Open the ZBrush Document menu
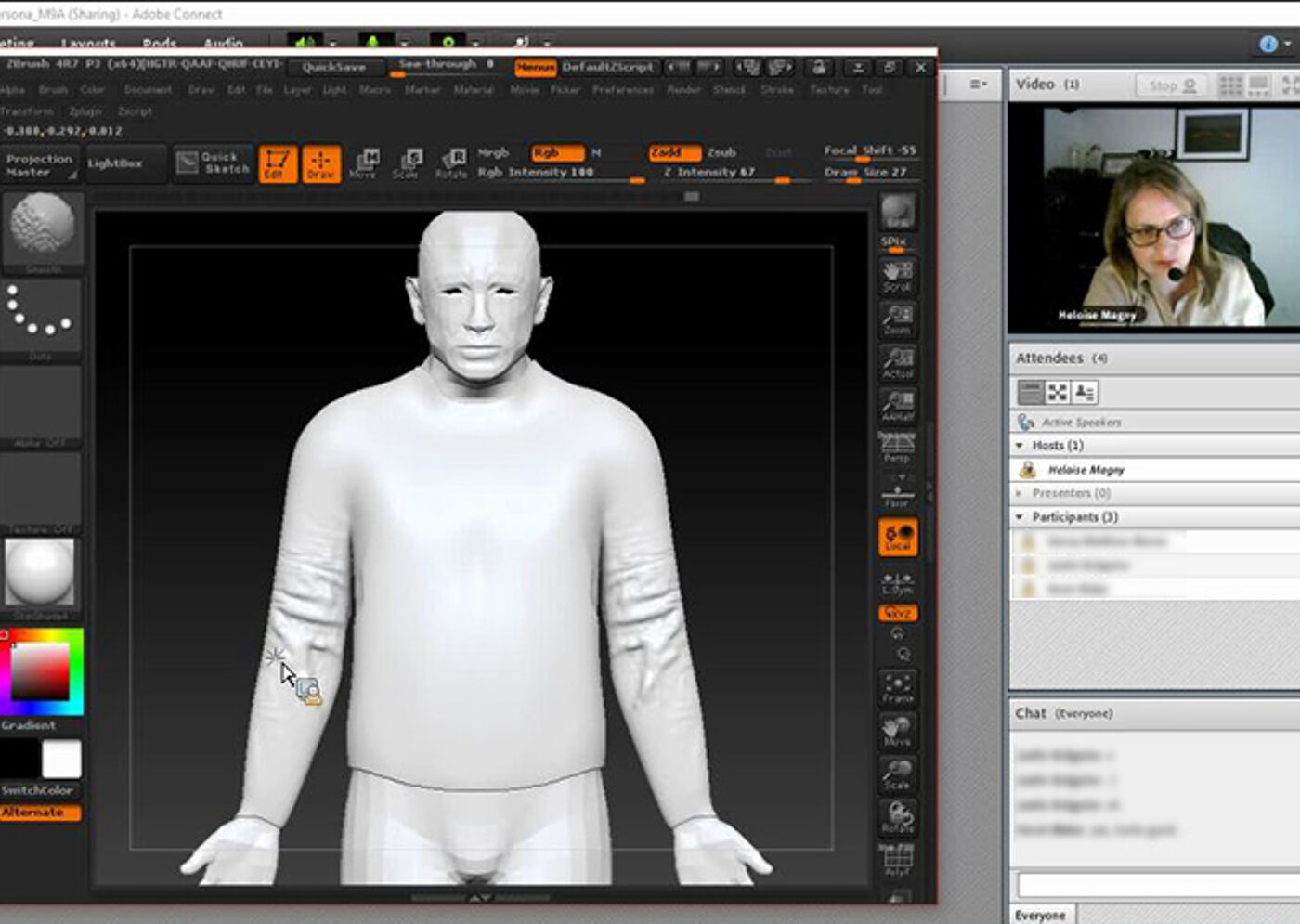The image size is (1300, 924). click(x=148, y=90)
